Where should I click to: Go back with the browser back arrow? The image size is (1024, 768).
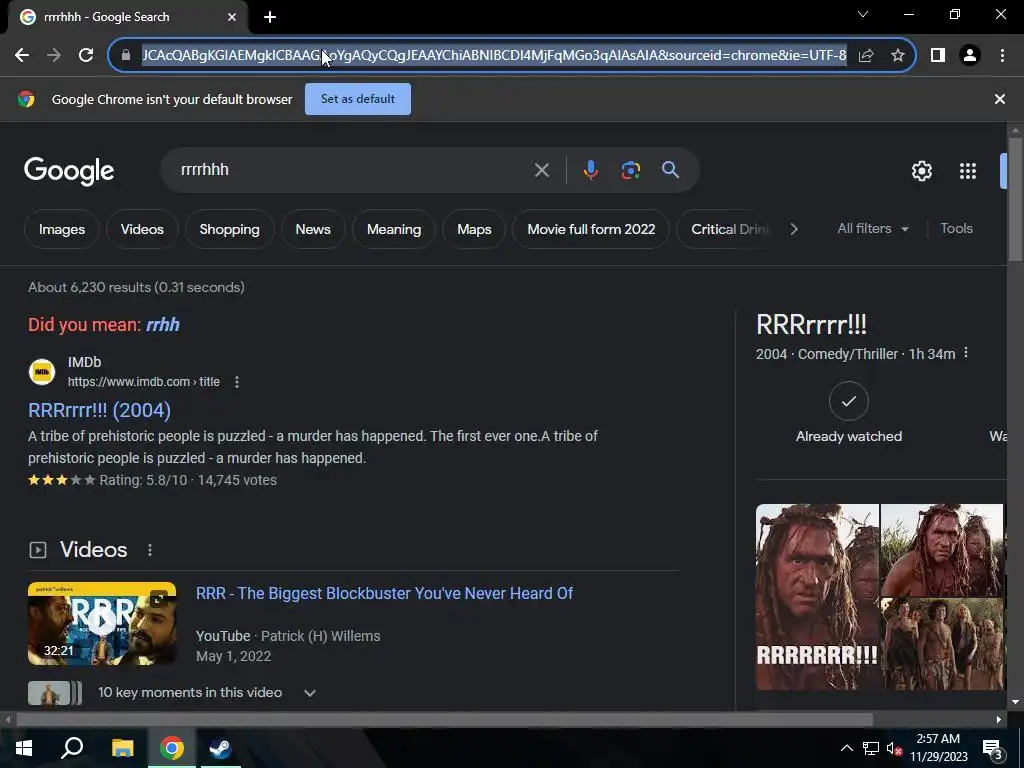pos(22,56)
